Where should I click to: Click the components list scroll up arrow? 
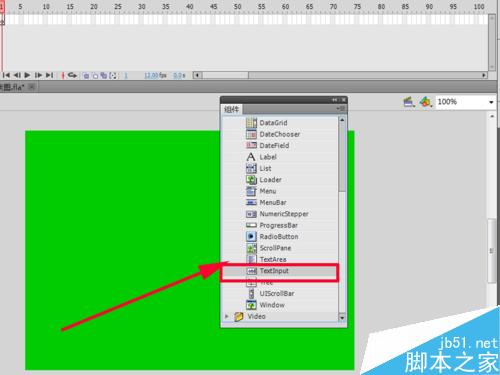(342, 120)
